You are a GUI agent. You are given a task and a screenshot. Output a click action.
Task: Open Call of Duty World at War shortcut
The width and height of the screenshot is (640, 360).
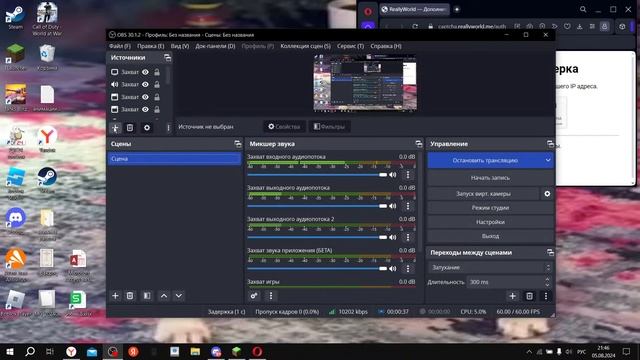47,19
